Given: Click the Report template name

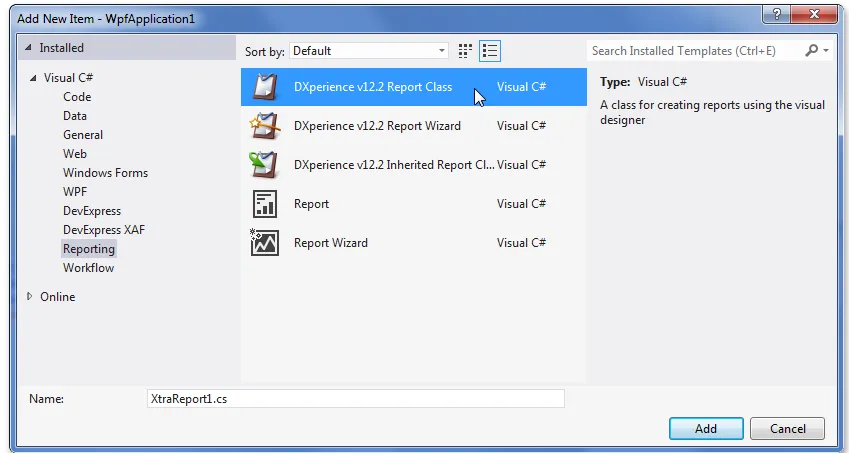Looking at the screenshot, I should click(311, 203).
